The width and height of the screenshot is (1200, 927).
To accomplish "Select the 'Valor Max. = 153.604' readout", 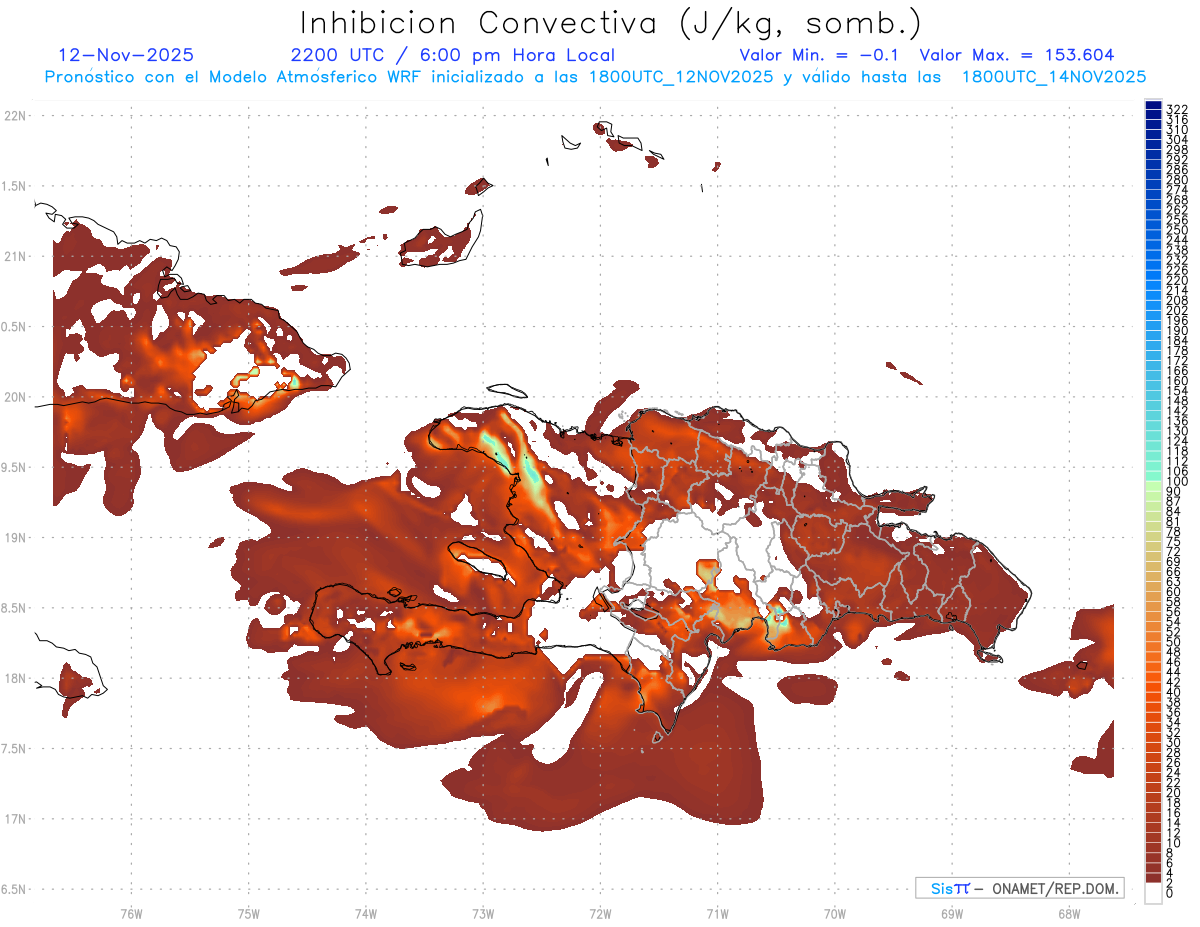I will pyautogui.click(x=1017, y=55).
